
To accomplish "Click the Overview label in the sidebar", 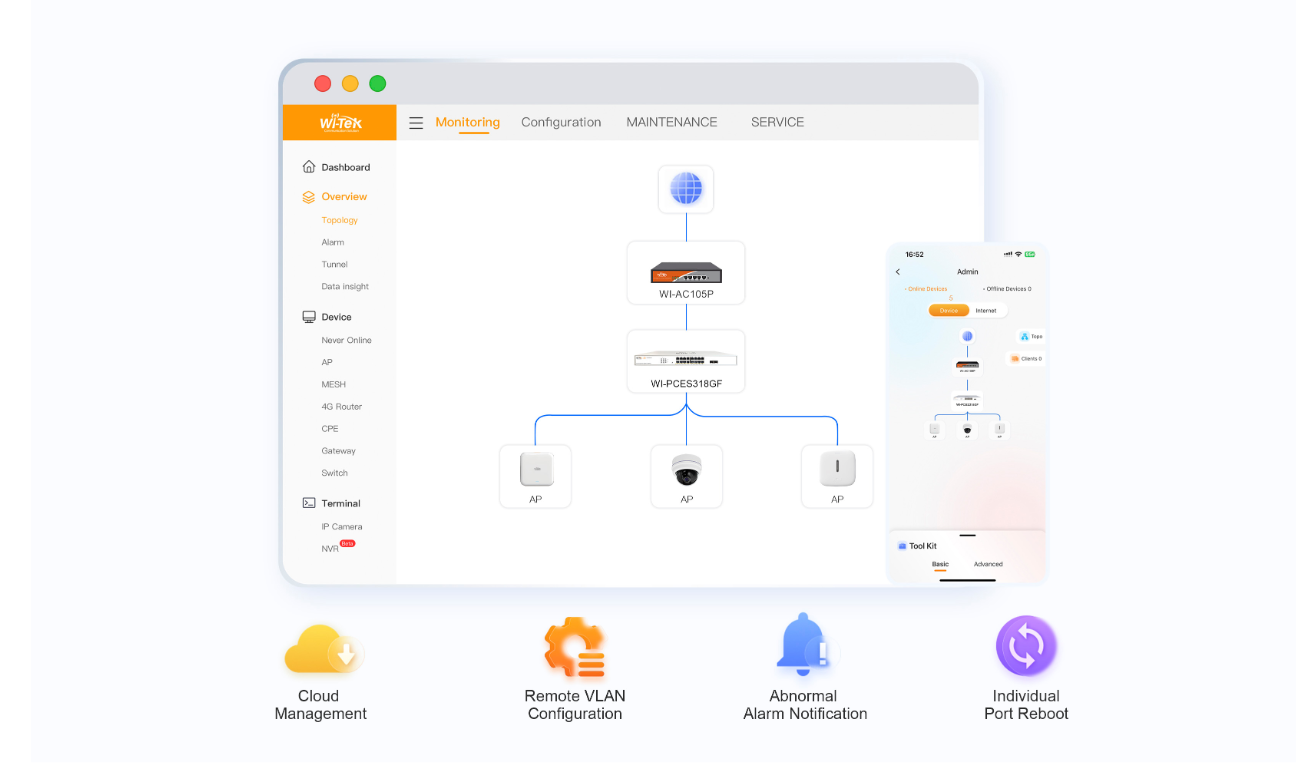I will (x=344, y=197).
